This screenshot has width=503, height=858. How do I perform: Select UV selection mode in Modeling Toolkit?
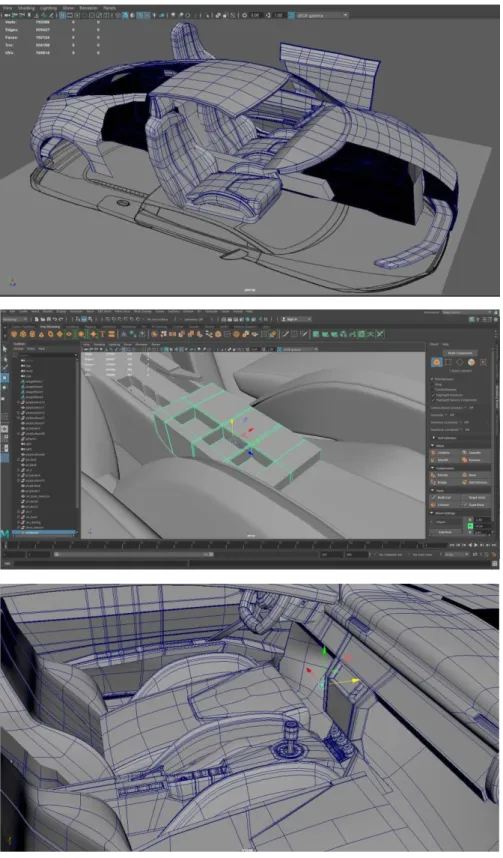(483, 362)
